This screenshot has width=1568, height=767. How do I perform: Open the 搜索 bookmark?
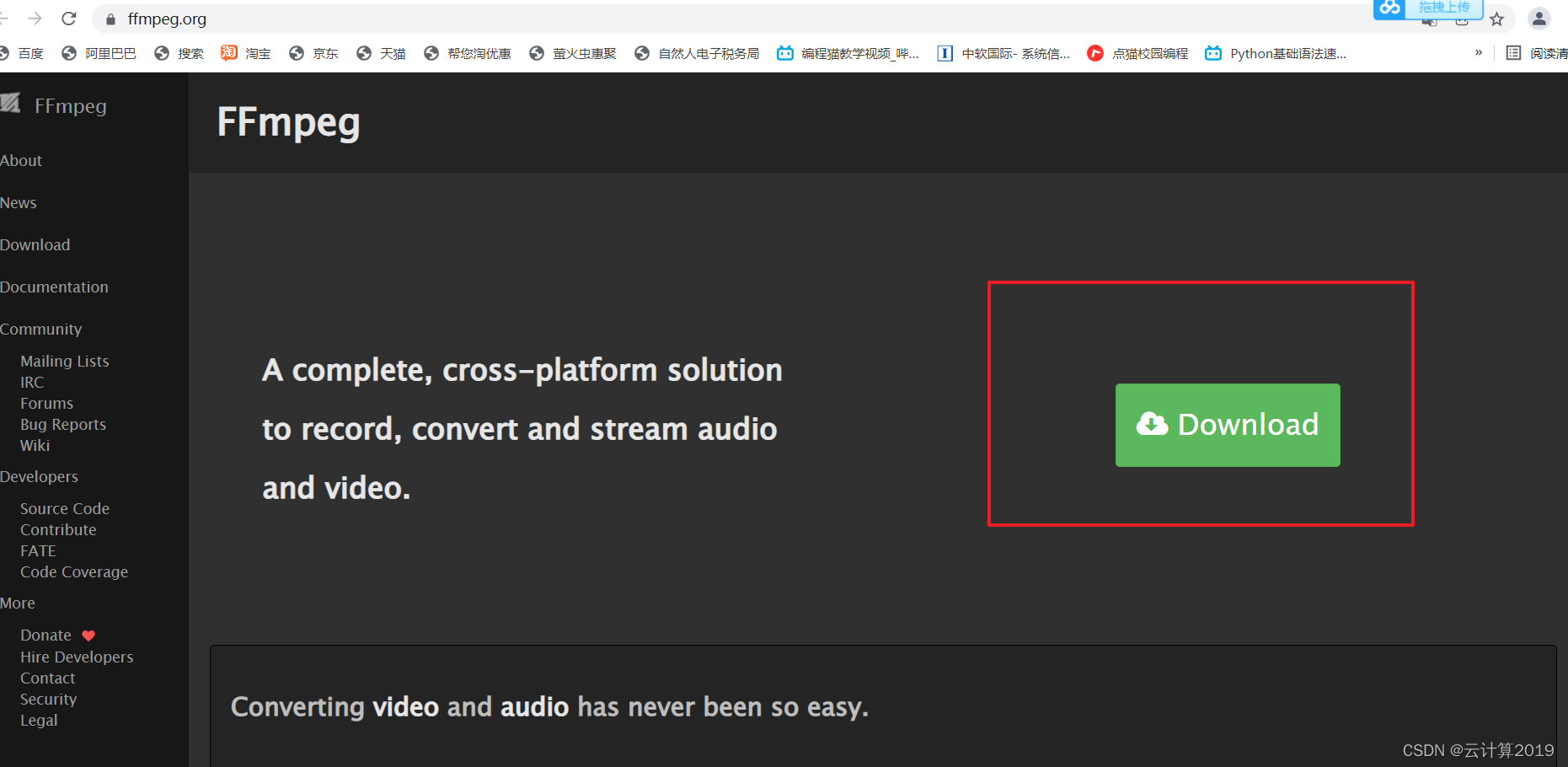pos(179,53)
